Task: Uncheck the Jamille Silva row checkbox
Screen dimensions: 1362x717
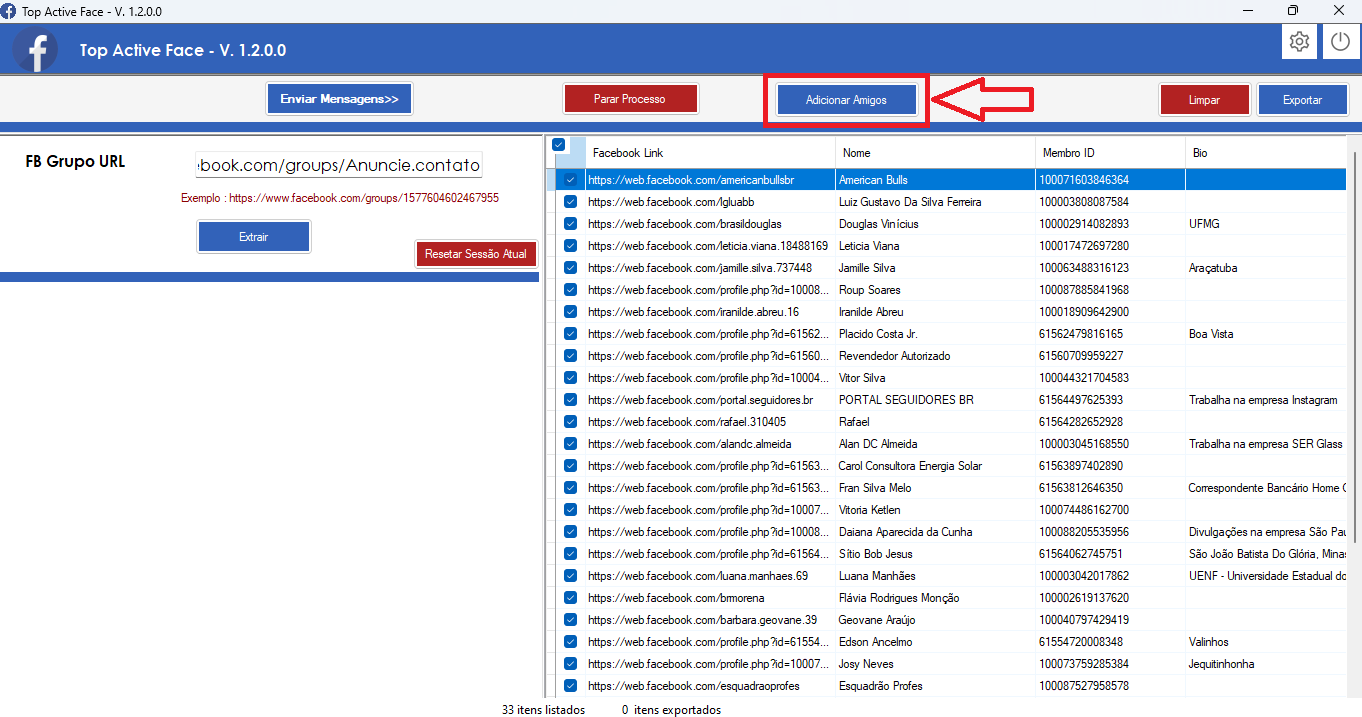Action: pyautogui.click(x=570, y=268)
